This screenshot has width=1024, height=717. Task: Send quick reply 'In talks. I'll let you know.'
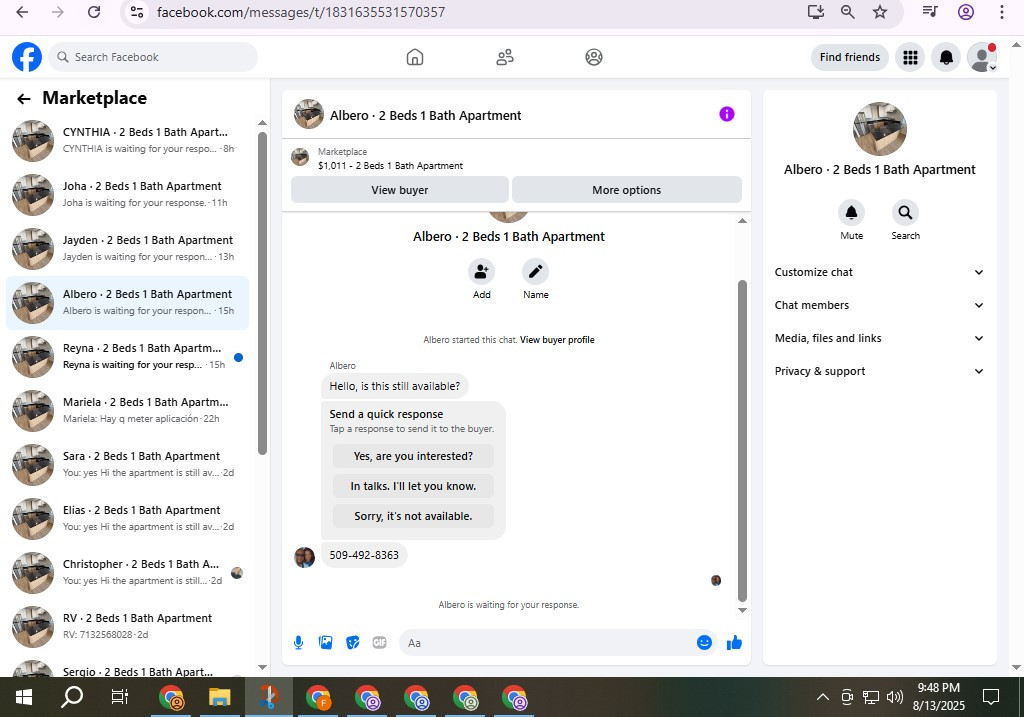413,486
